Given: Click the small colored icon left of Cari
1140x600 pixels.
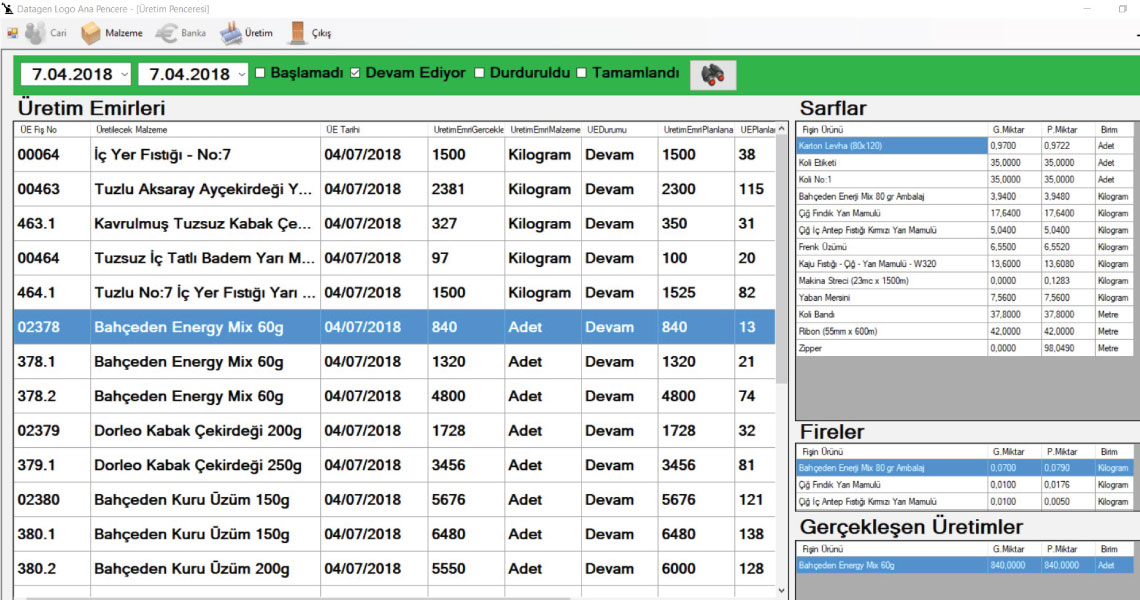Looking at the screenshot, I should click(12, 33).
